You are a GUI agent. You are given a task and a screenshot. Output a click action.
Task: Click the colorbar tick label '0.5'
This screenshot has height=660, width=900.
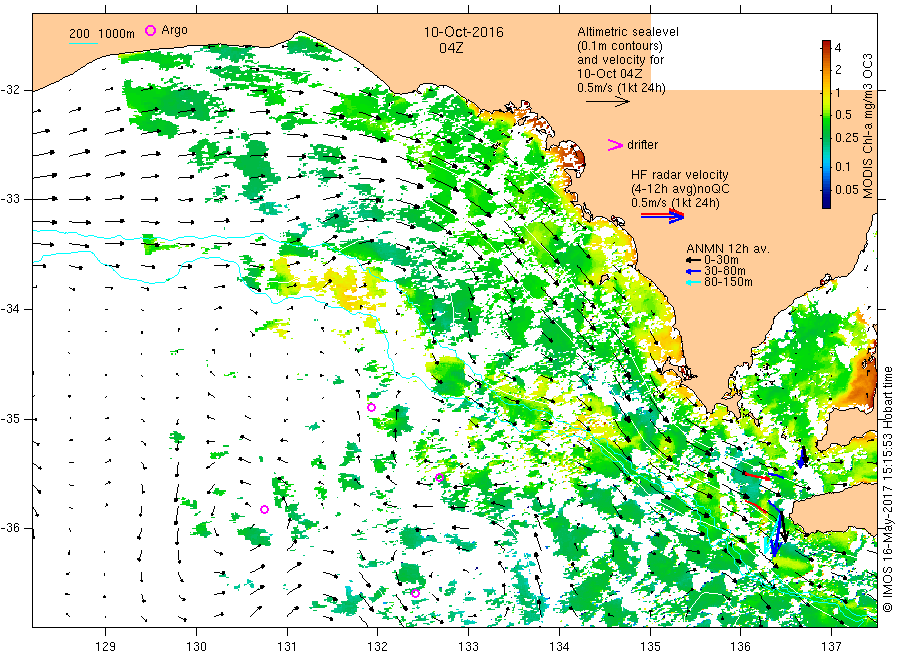pyautogui.click(x=843, y=115)
